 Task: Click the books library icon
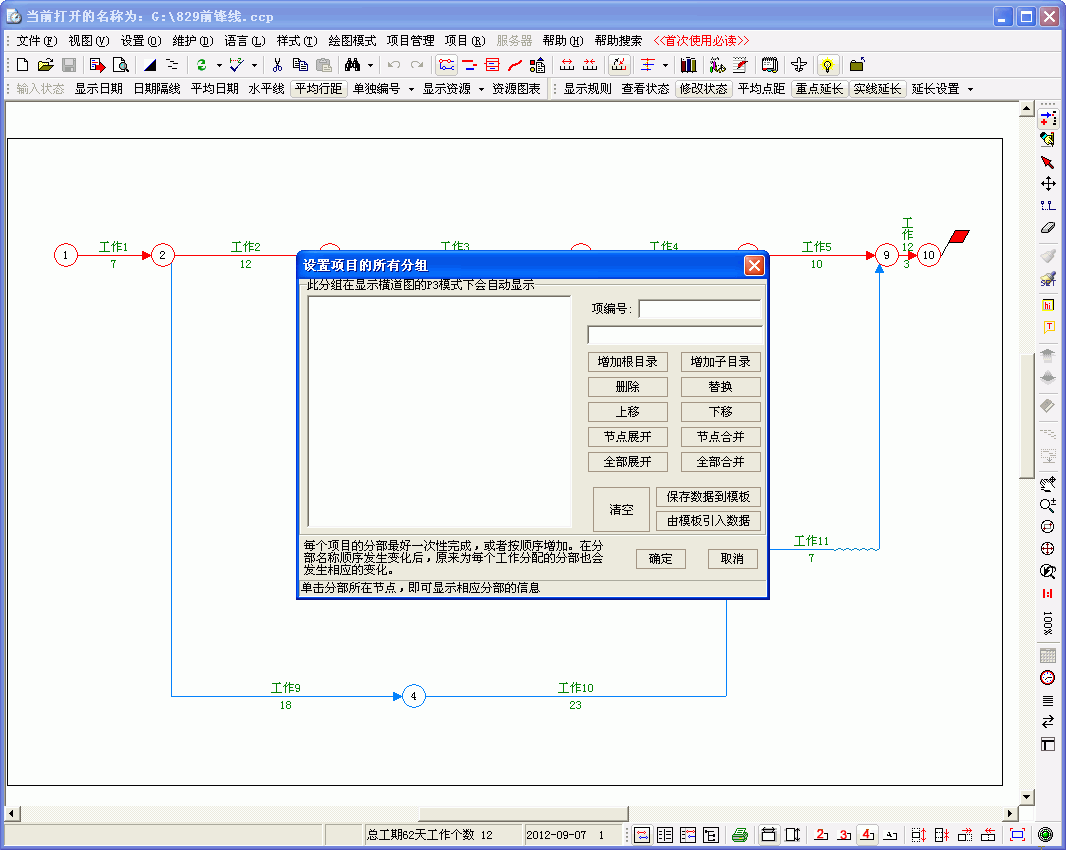pos(689,65)
